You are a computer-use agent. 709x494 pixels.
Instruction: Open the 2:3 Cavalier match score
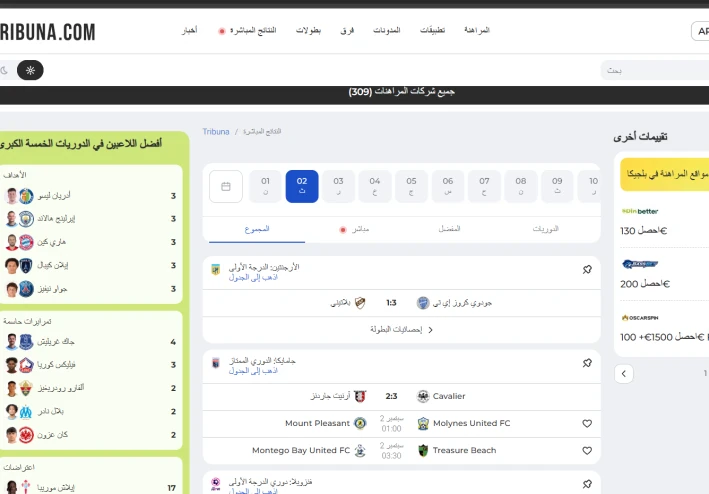pyautogui.click(x=391, y=396)
